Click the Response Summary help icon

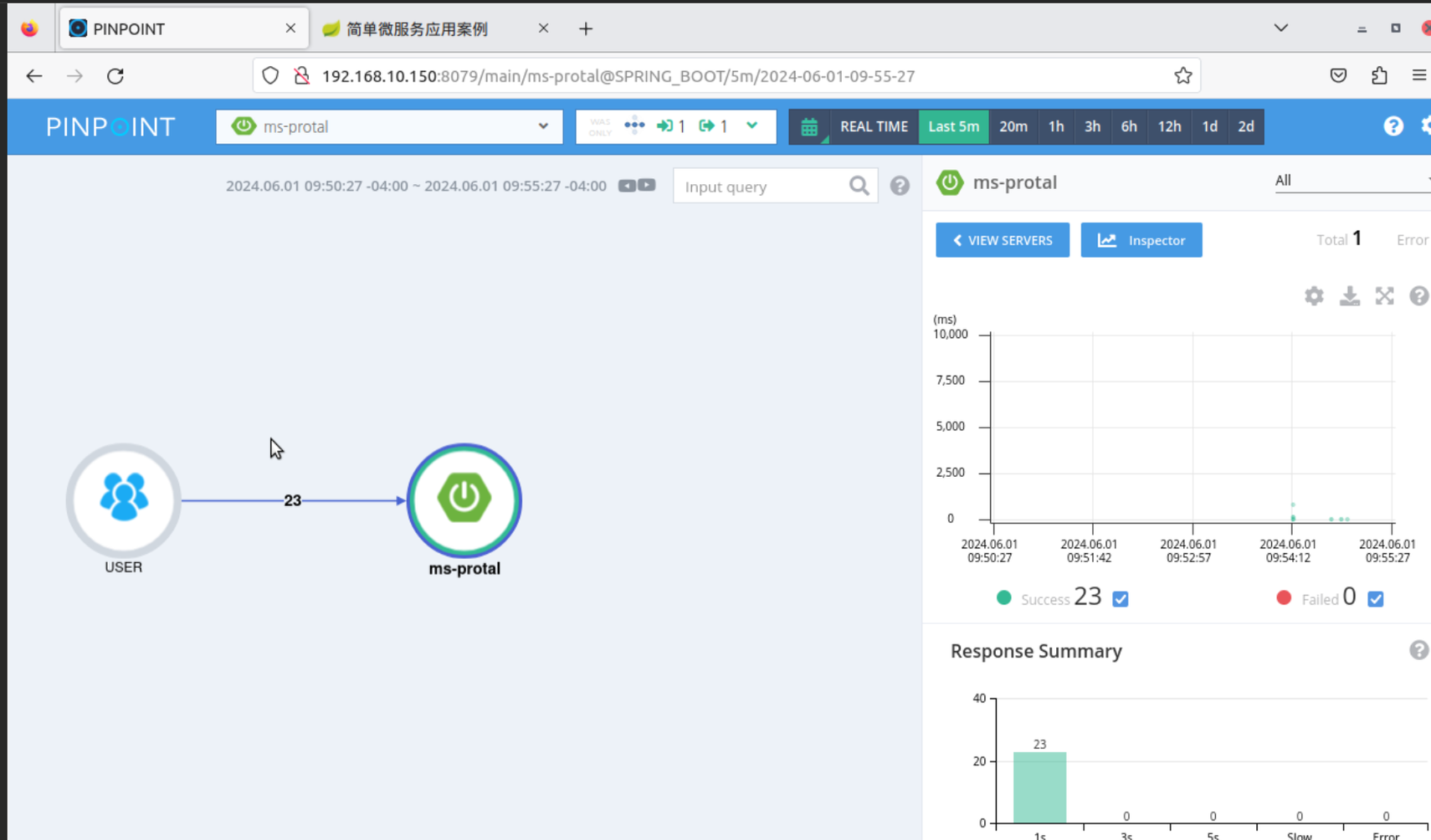coord(1418,650)
